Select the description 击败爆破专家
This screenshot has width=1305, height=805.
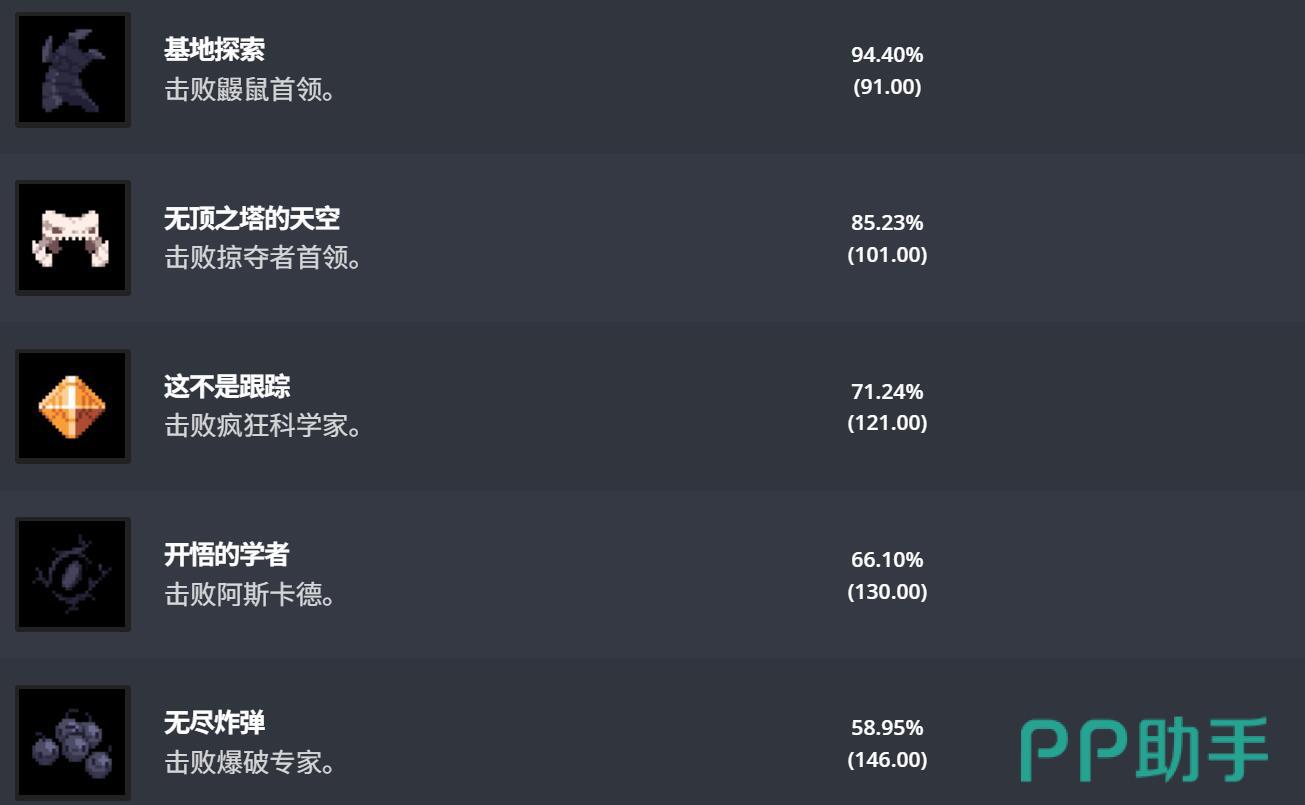tap(249, 763)
